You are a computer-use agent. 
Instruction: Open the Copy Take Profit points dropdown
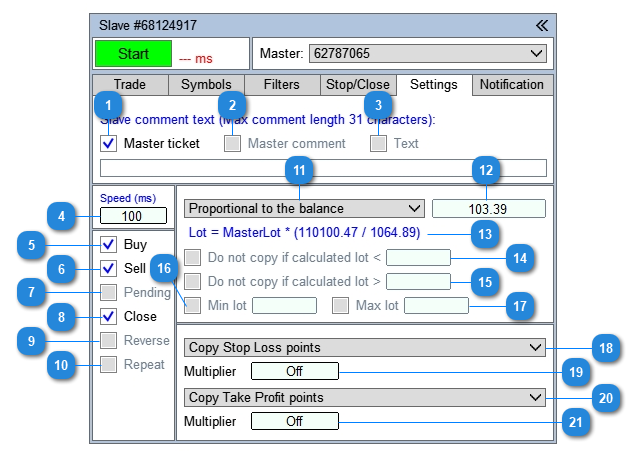[x=365, y=397]
